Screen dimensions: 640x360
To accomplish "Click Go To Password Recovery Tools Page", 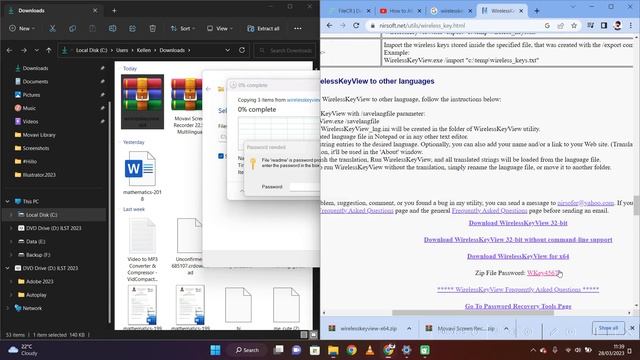I will coord(518,306).
